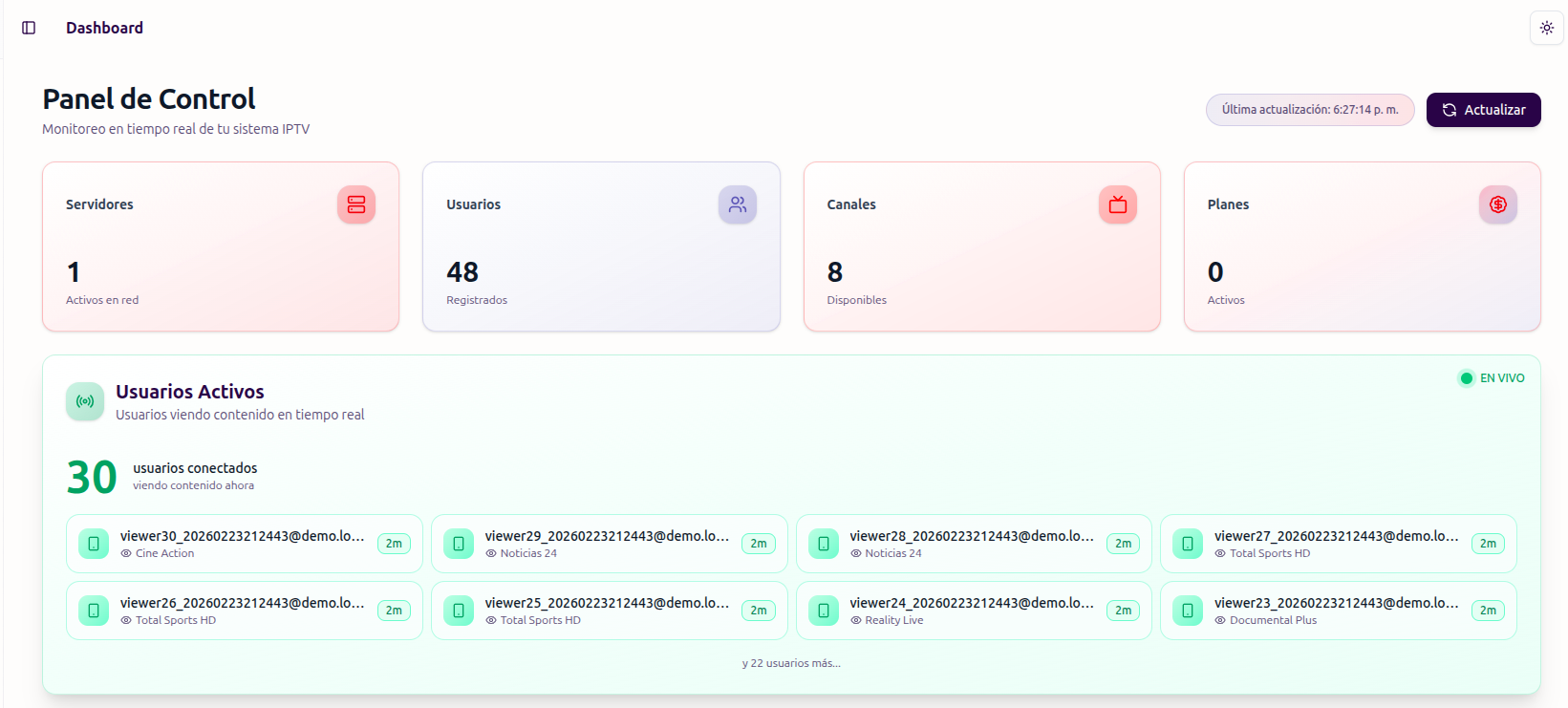Click the viewer23 device icon
1568x708 pixels.
(1188, 611)
